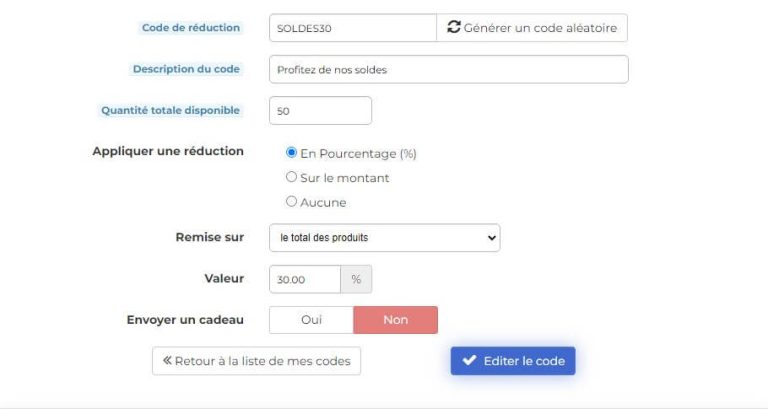Set Envoyer un cadeau to Non
This screenshot has height=409, width=768.
point(395,320)
